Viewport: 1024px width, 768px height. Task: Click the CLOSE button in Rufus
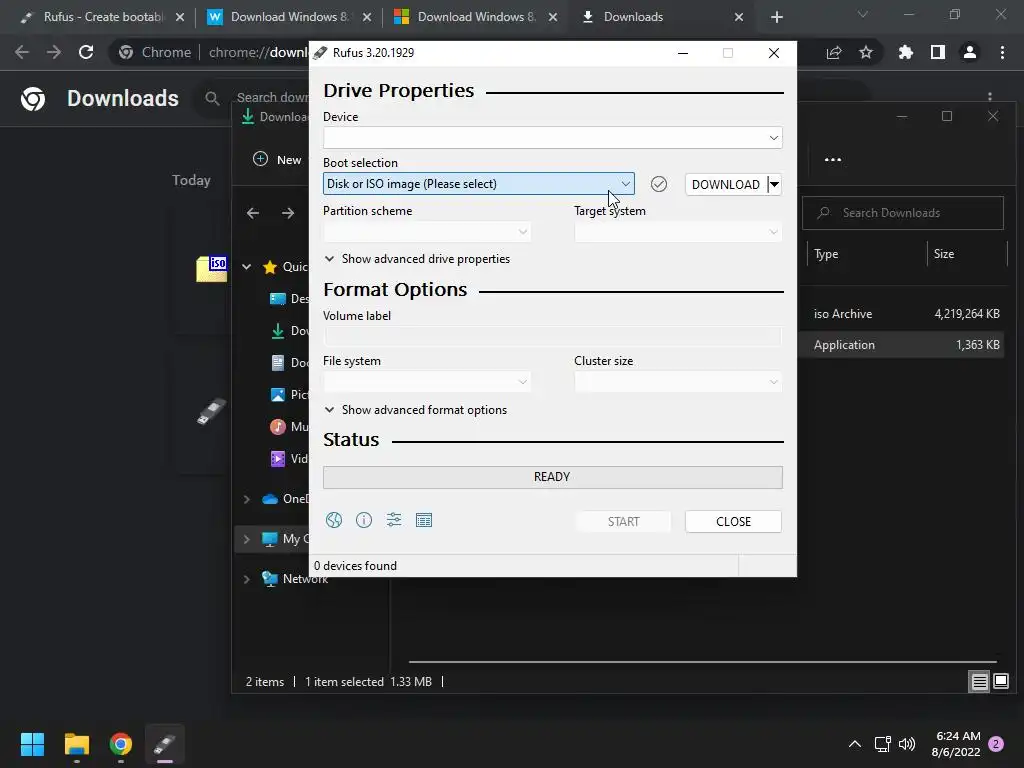tap(733, 521)
